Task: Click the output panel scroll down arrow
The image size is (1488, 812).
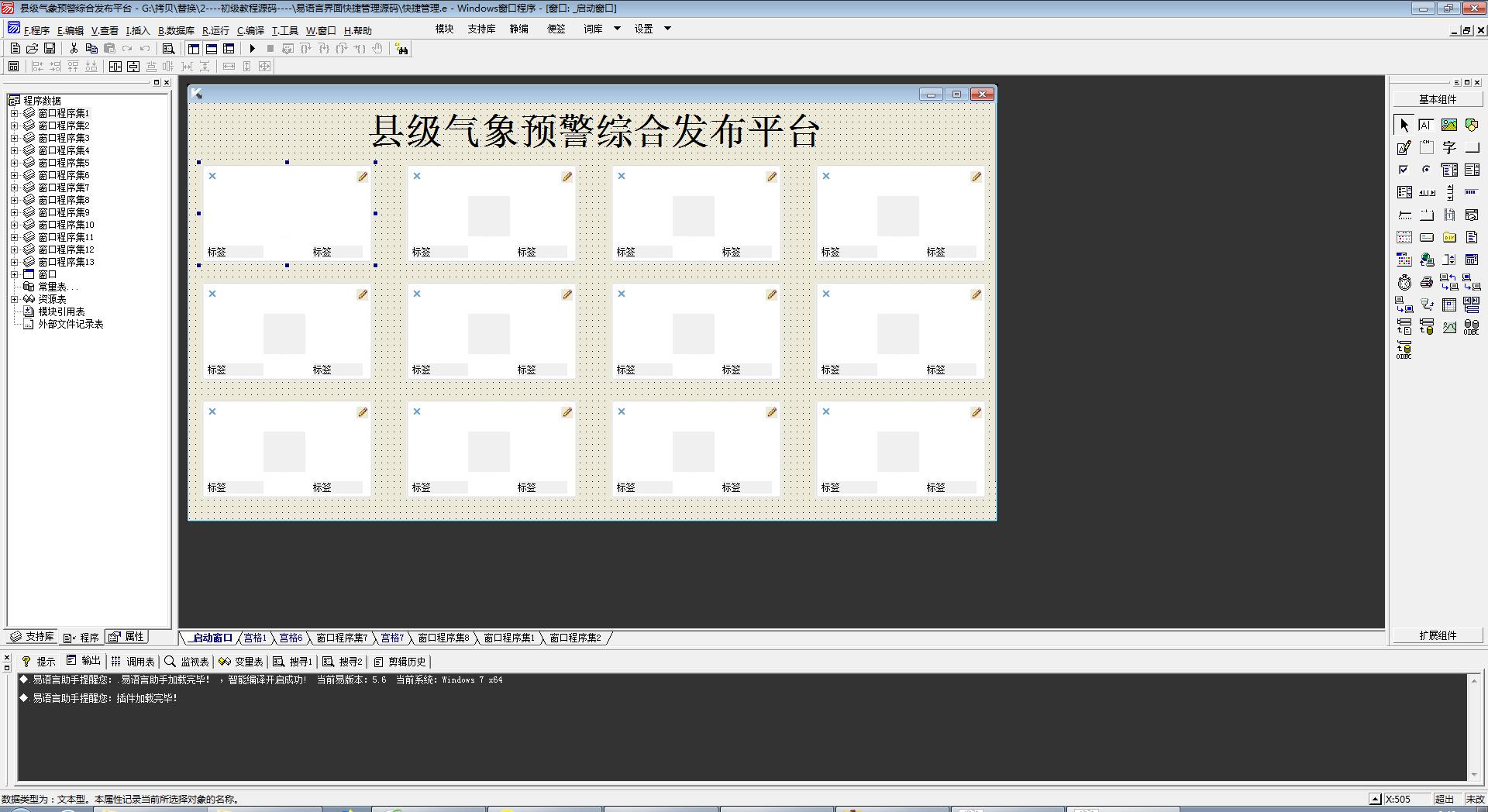Action: pos(1473,775)
